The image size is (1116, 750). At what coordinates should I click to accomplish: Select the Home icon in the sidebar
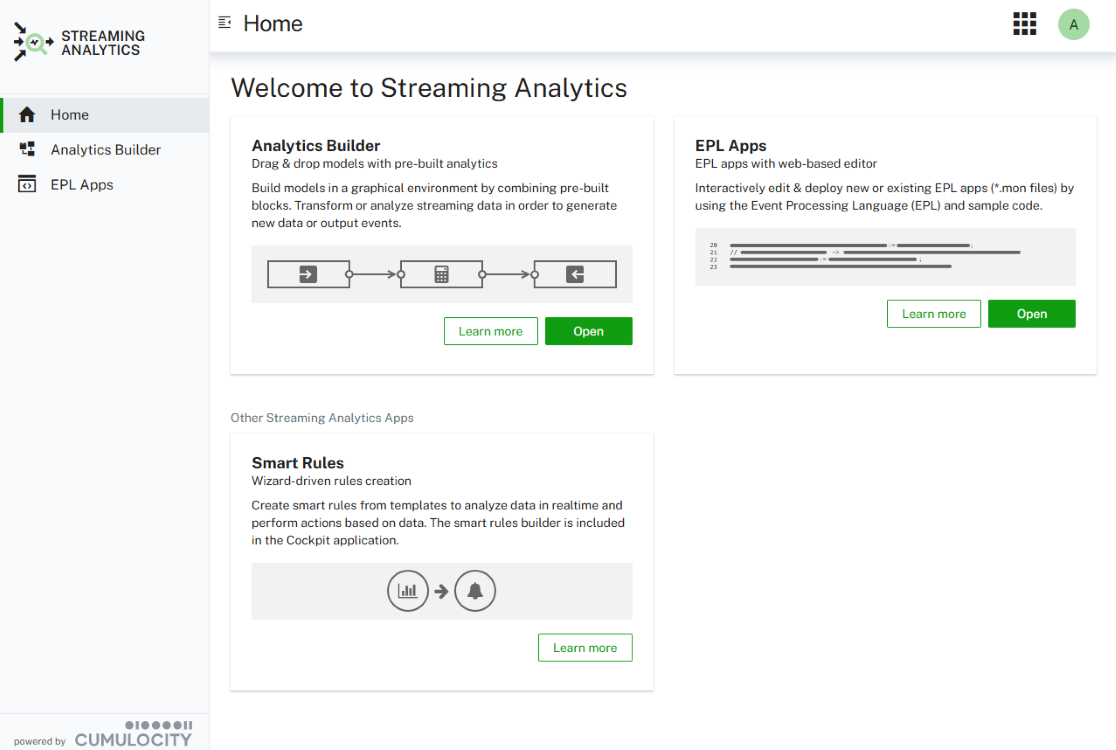pos(25,114)
